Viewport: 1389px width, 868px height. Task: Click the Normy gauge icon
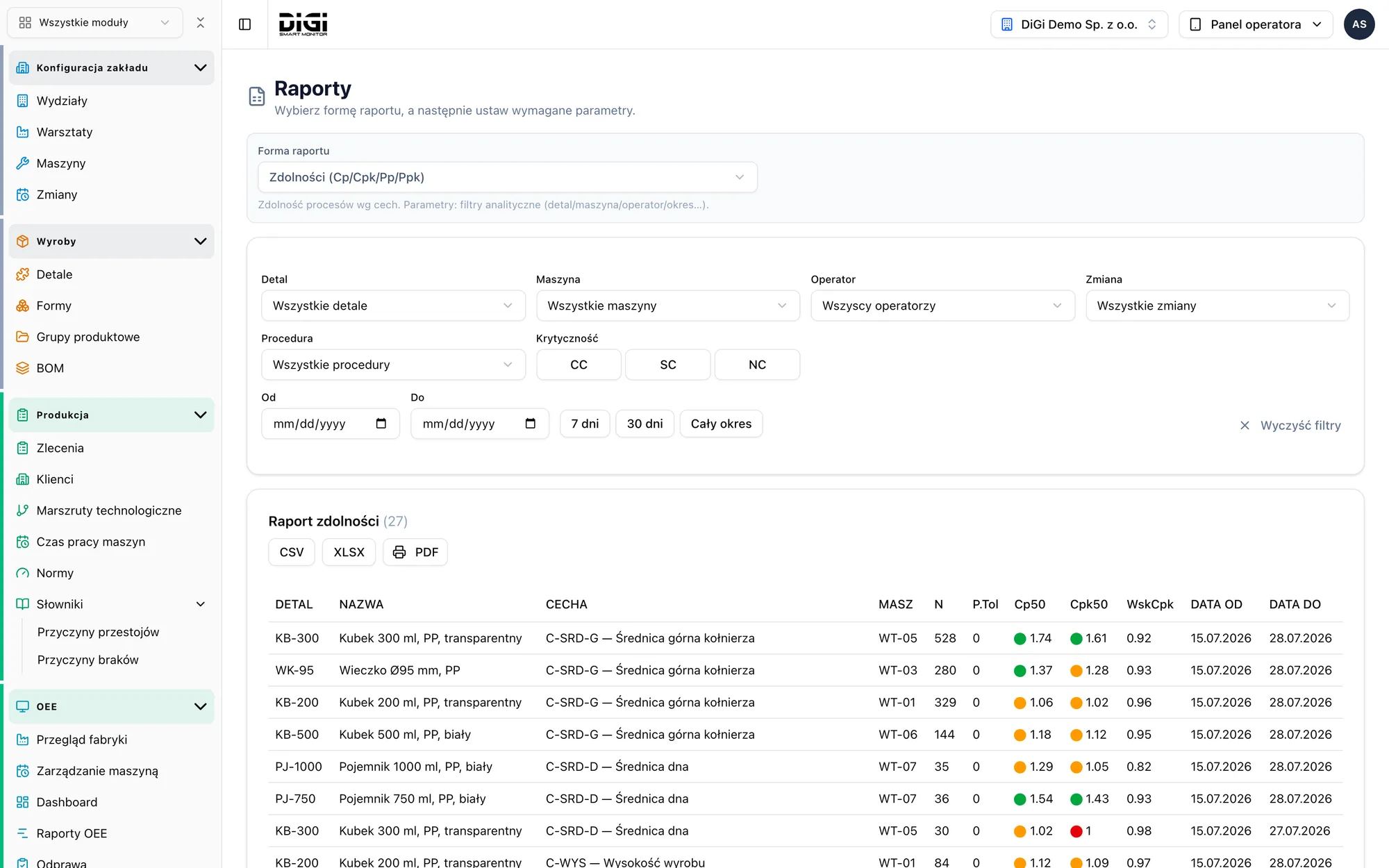23,573
